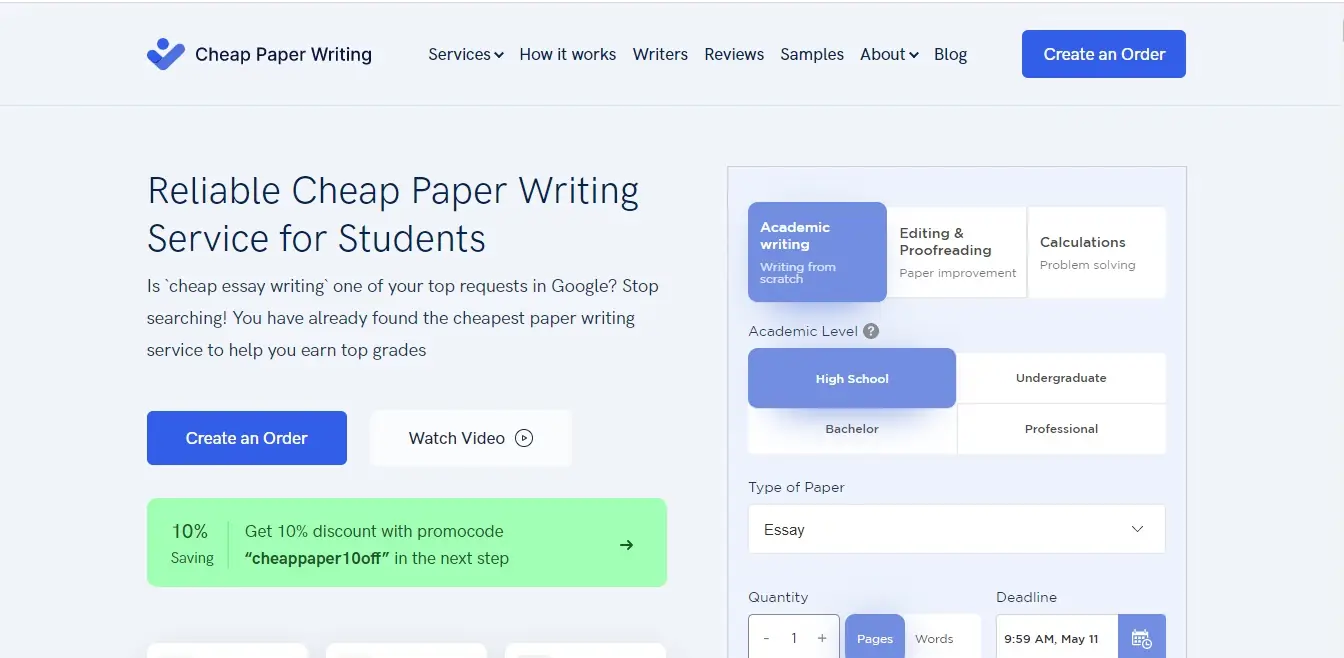Switch to Editing & Proofreading tab

click(x=957, y=252)
